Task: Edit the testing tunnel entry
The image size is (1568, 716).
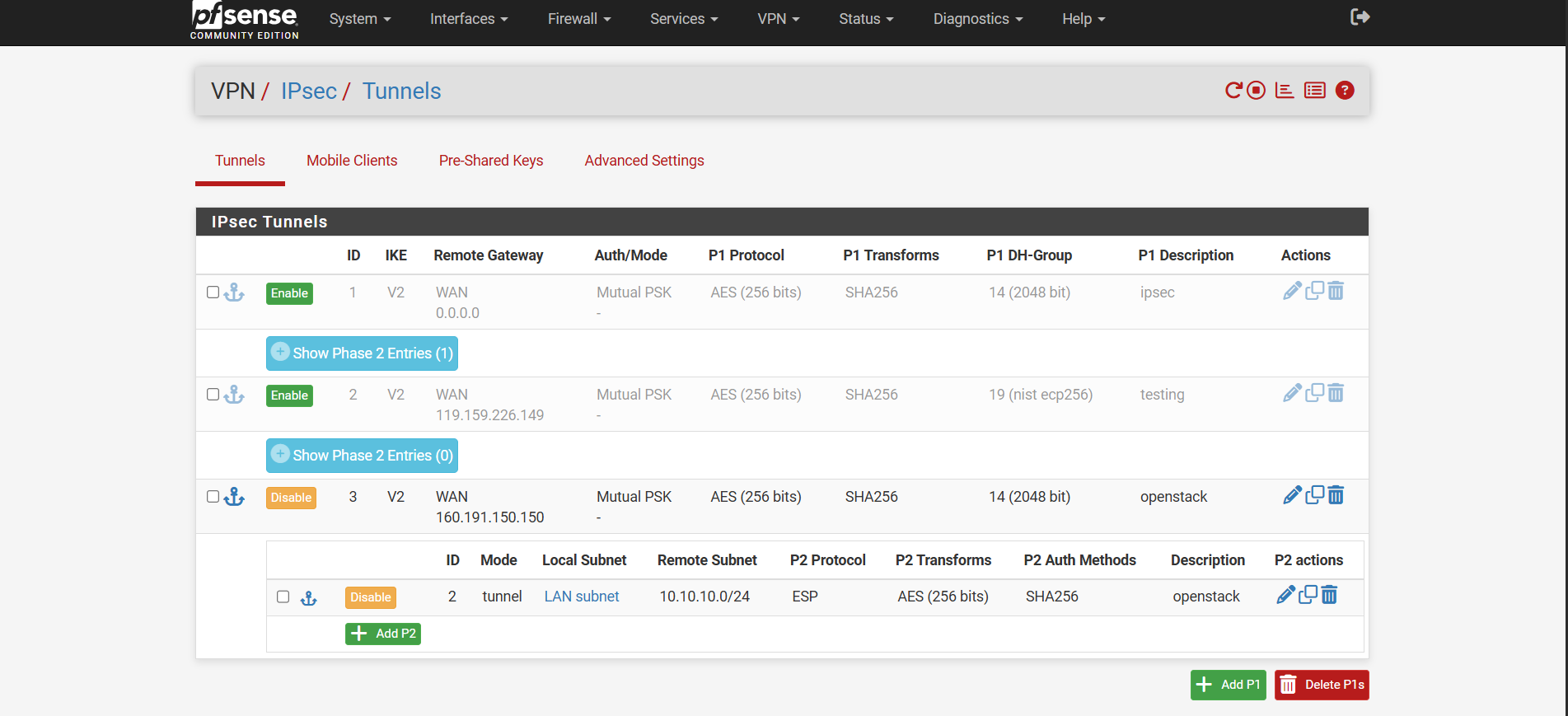Action: (1292, 393)
